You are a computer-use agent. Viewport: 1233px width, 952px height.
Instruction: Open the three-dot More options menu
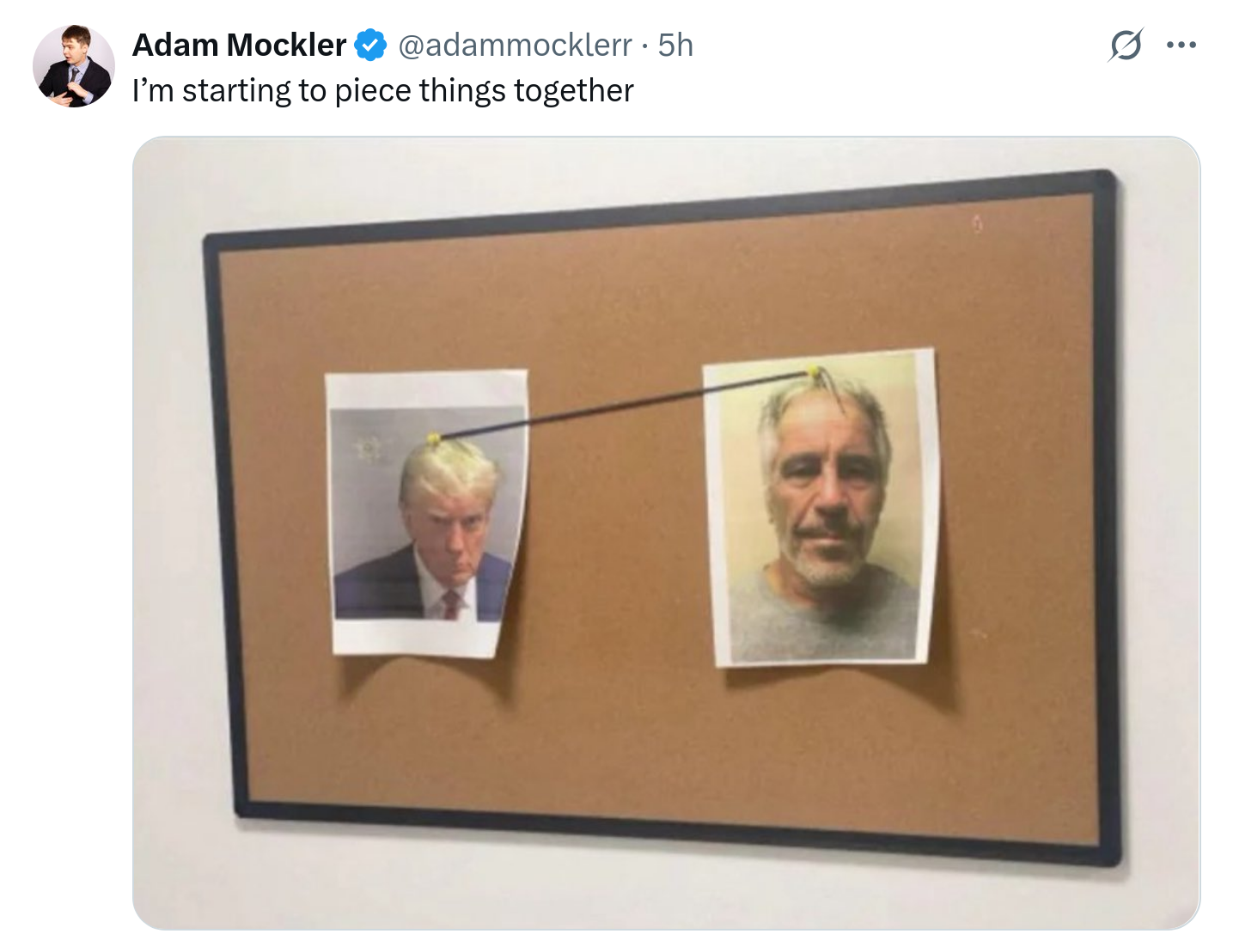(1181, 45)
